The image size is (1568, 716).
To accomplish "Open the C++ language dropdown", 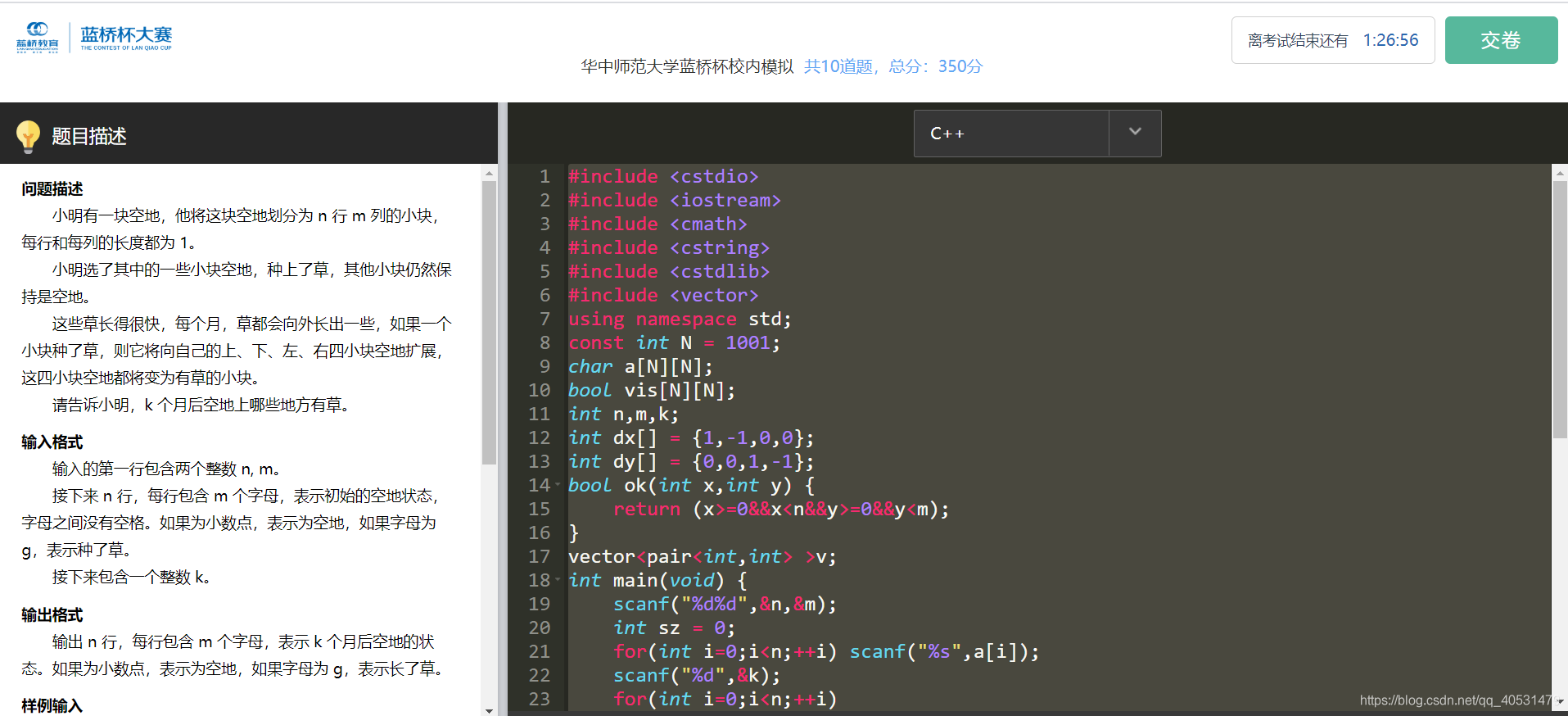I will (1037, 134).
